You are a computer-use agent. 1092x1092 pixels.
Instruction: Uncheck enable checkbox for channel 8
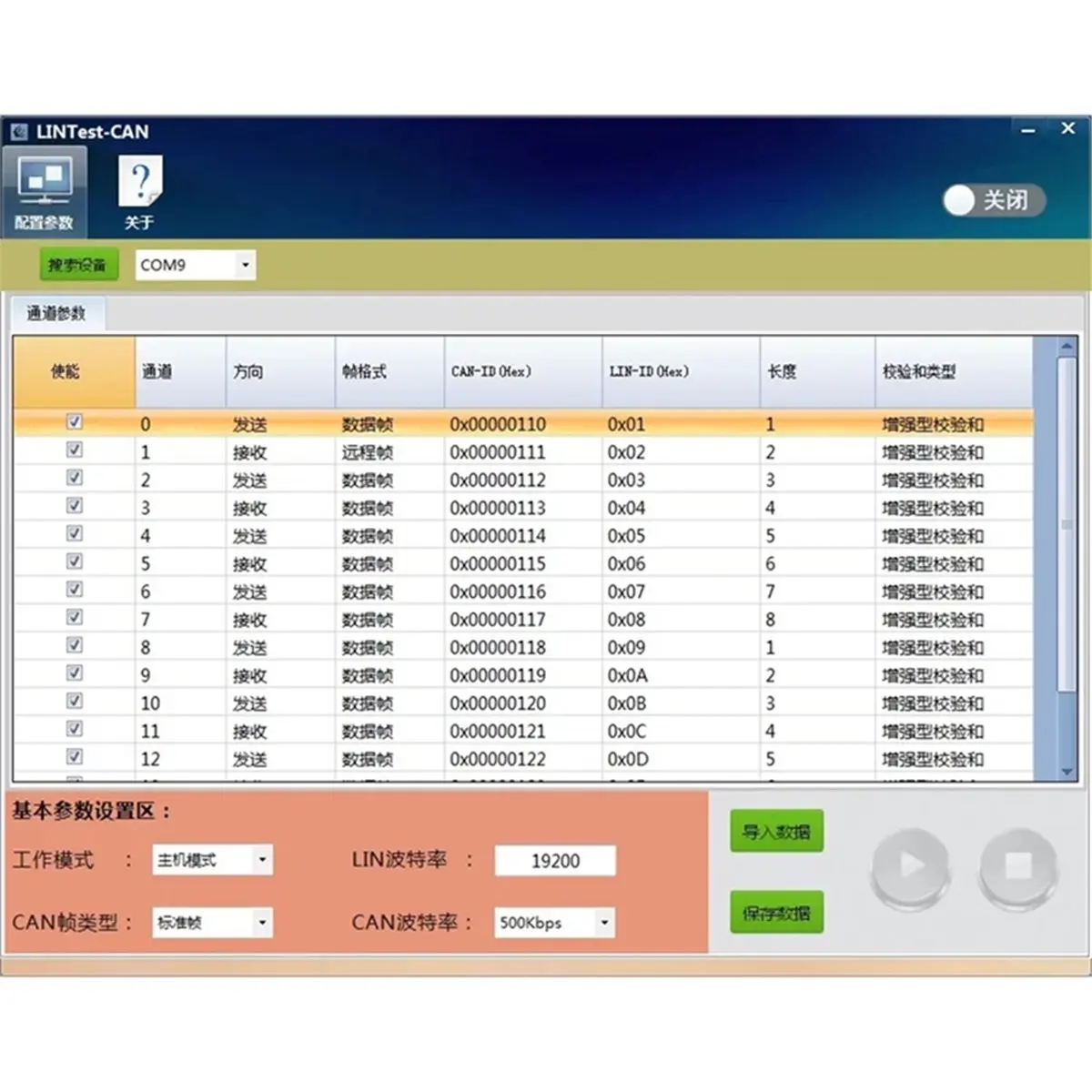(75, 645)
